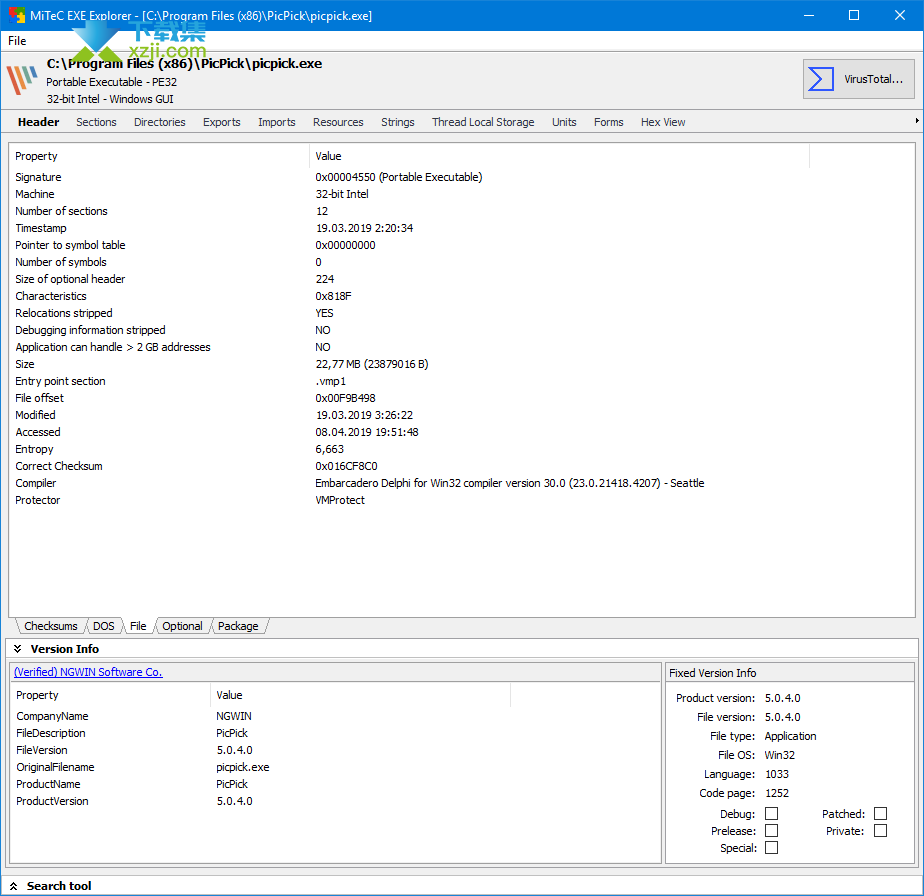
Task: Open the Imports tab
Action: [276, 122]
